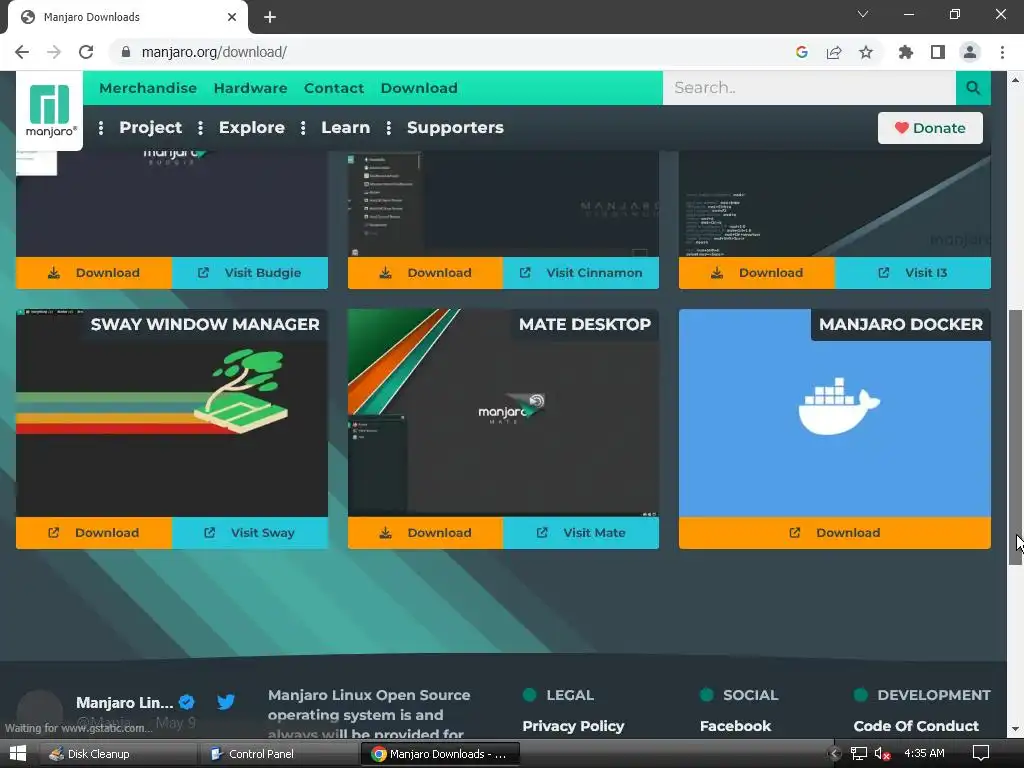Bookmark this page with the star icon

click(866, 52)
